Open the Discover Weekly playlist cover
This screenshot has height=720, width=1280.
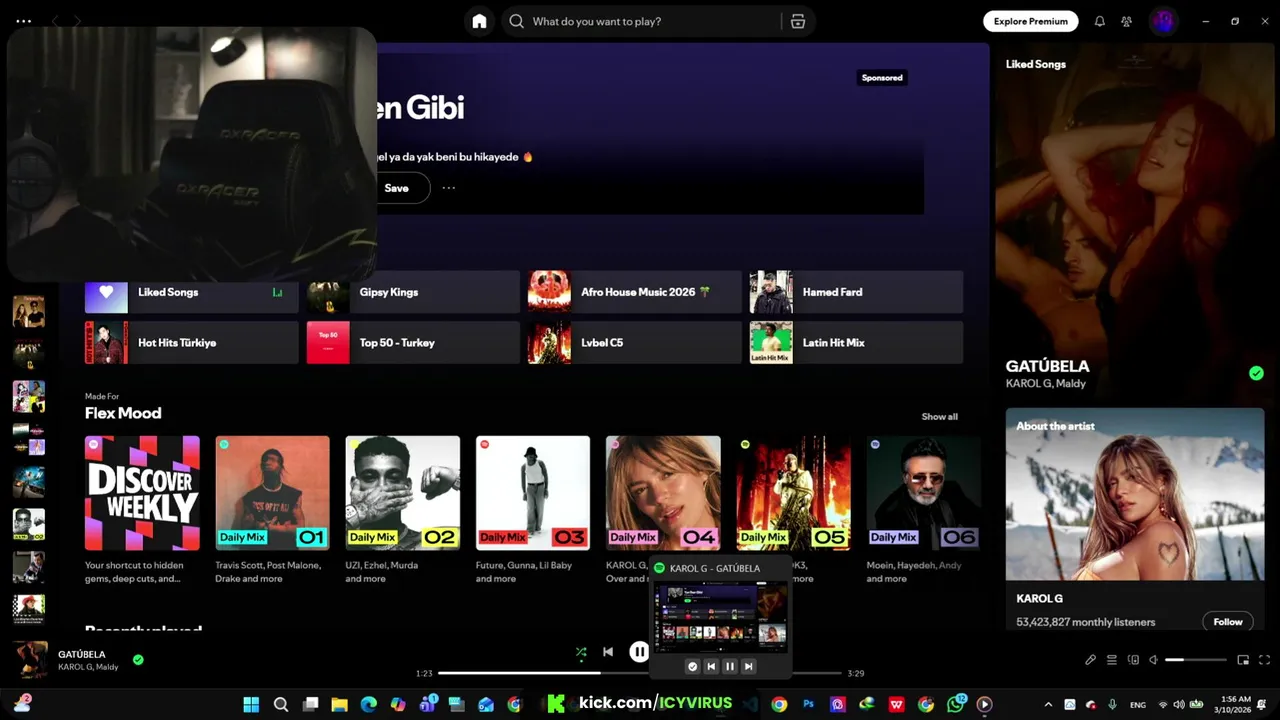pos(142,493)
